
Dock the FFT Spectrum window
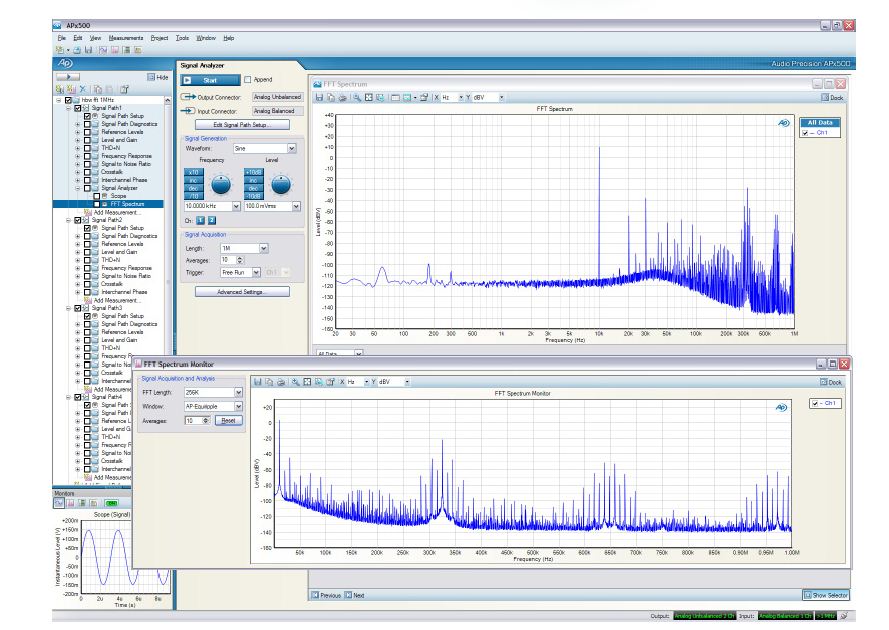pyautogui.click(x=832, y=98)
